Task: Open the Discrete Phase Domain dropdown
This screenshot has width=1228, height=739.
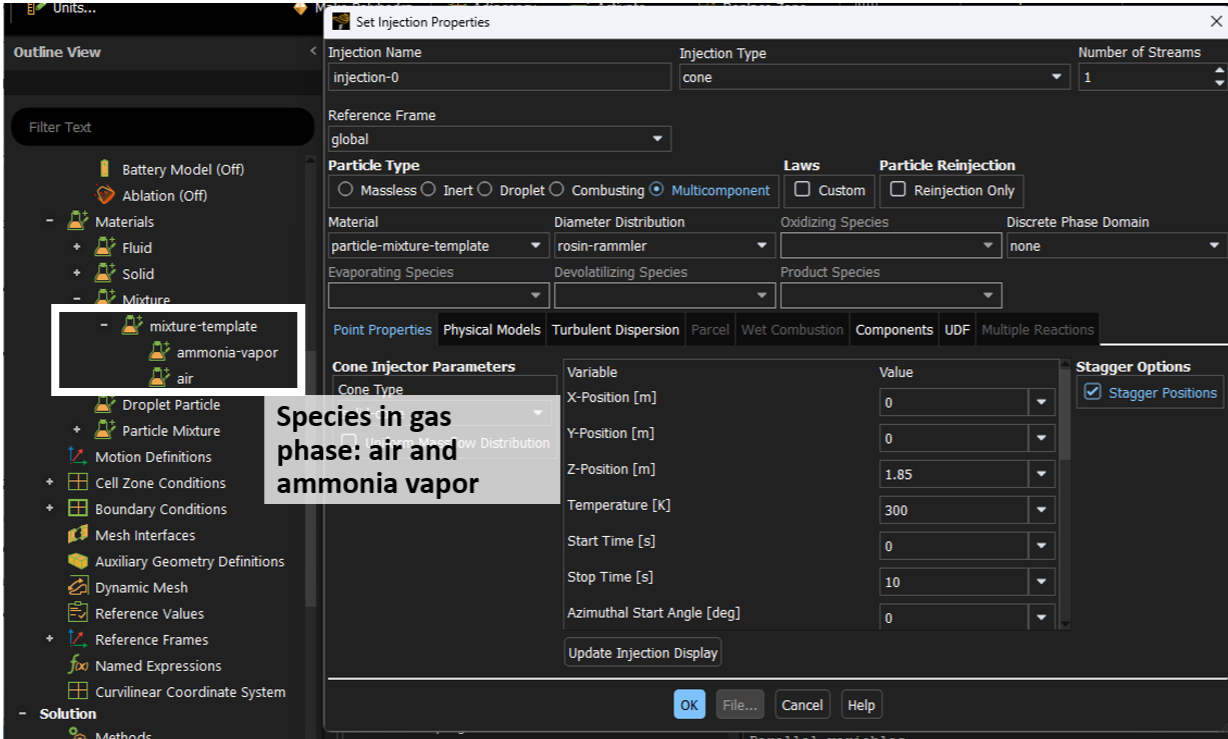Action: (x=1116, y=245)
